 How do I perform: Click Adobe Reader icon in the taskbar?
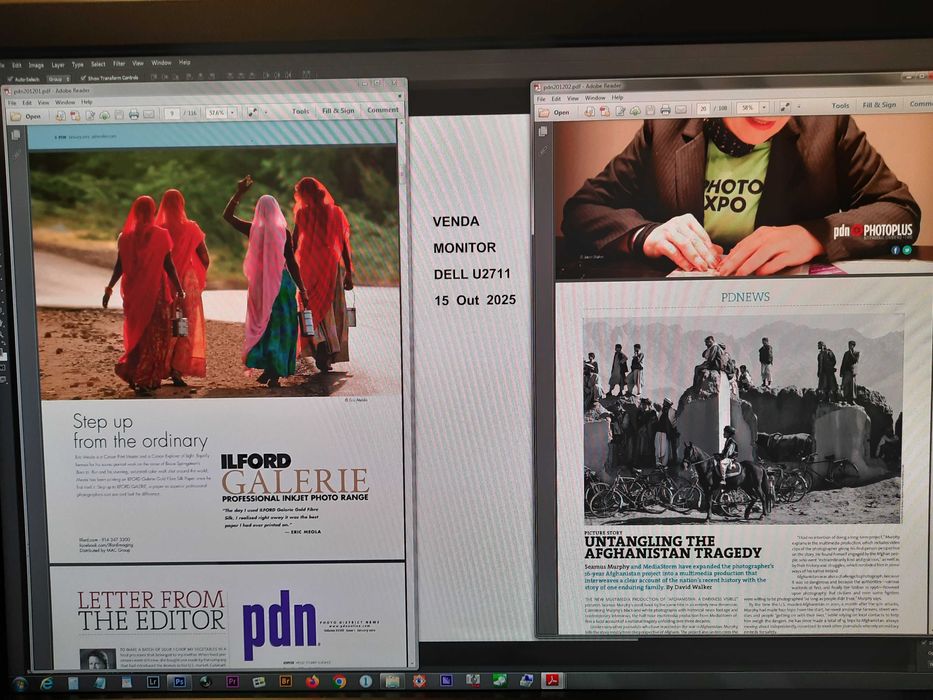(x=552, y=680)
